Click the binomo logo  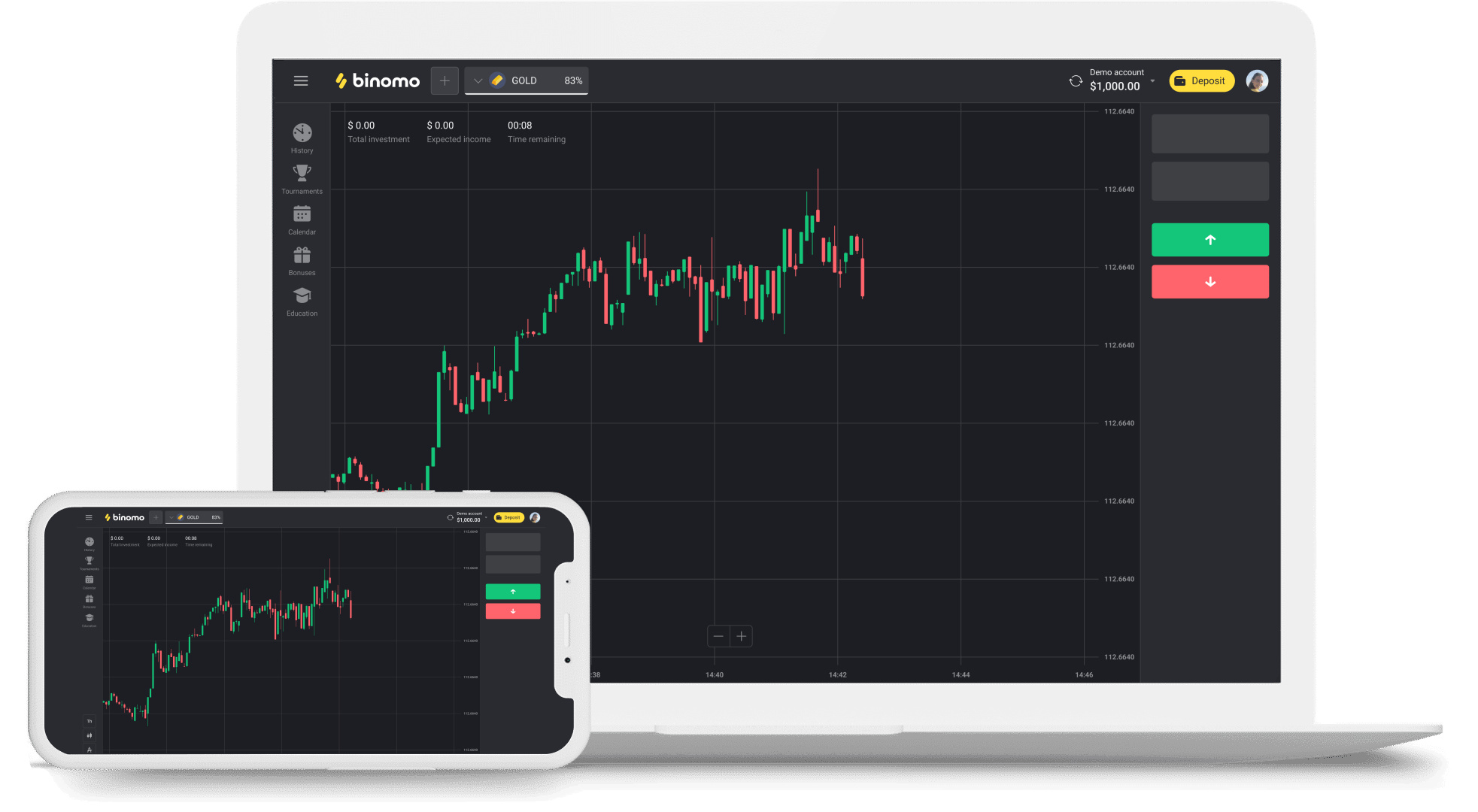(378, 80)
